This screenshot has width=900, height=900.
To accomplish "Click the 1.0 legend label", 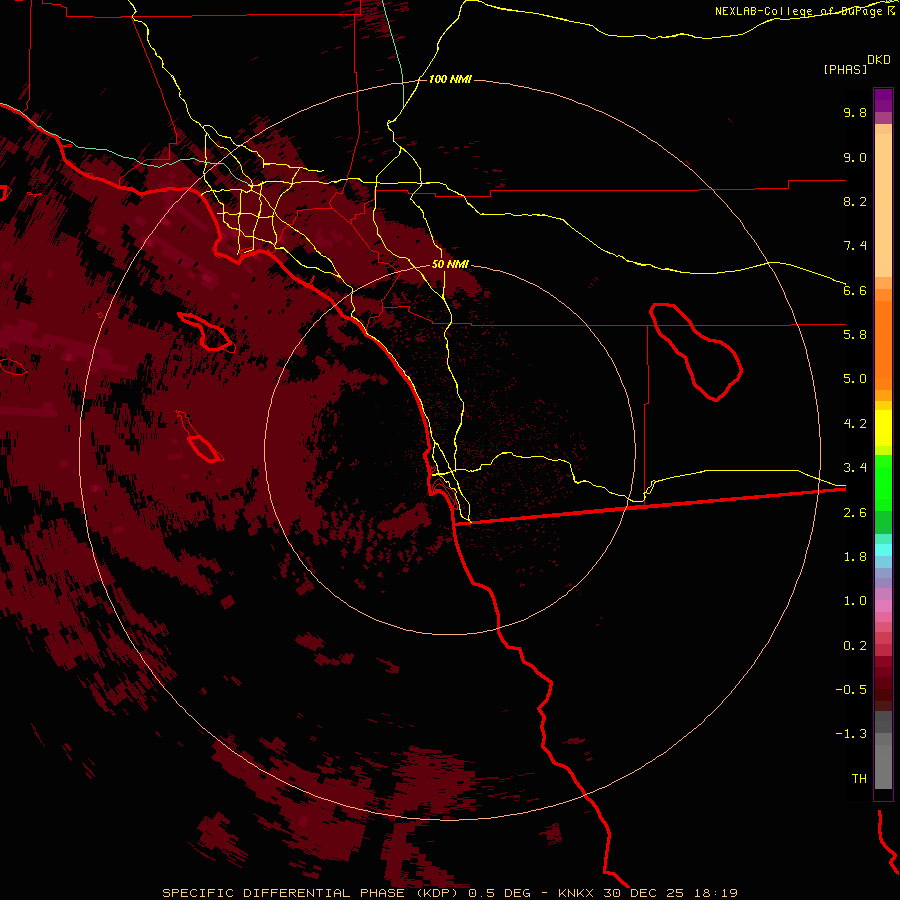I will 855,601.
